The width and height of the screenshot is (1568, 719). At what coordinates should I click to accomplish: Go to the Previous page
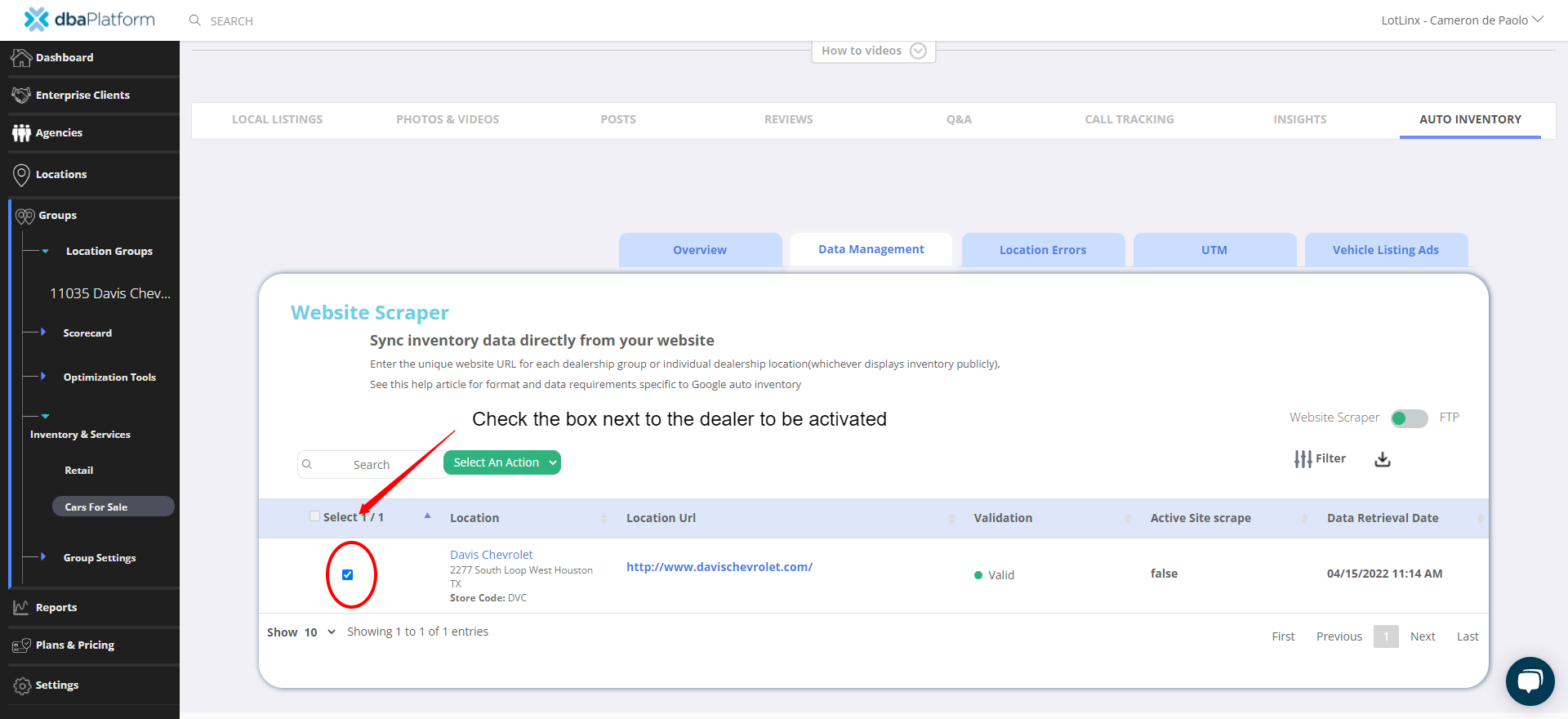coord(1339,636)
